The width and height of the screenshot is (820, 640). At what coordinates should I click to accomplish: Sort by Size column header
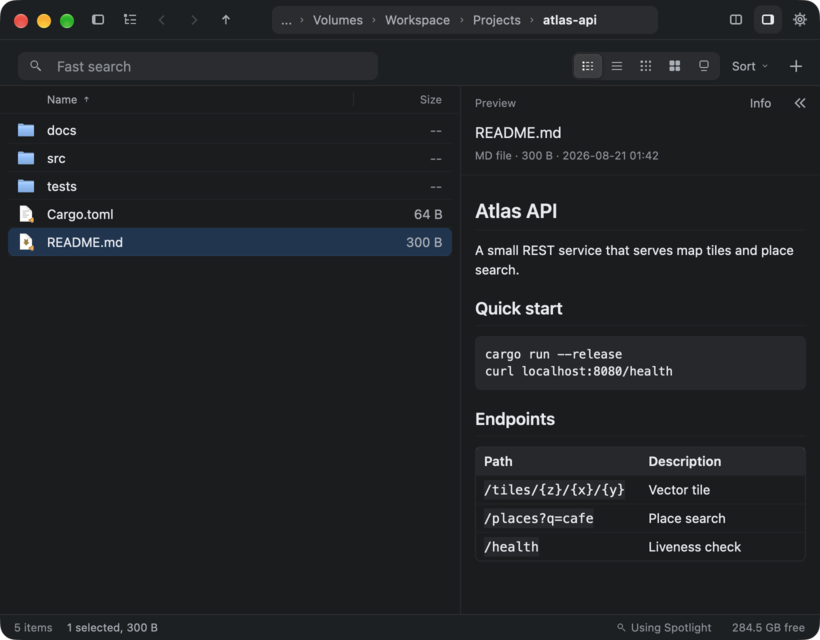click(x=430, y=99)
